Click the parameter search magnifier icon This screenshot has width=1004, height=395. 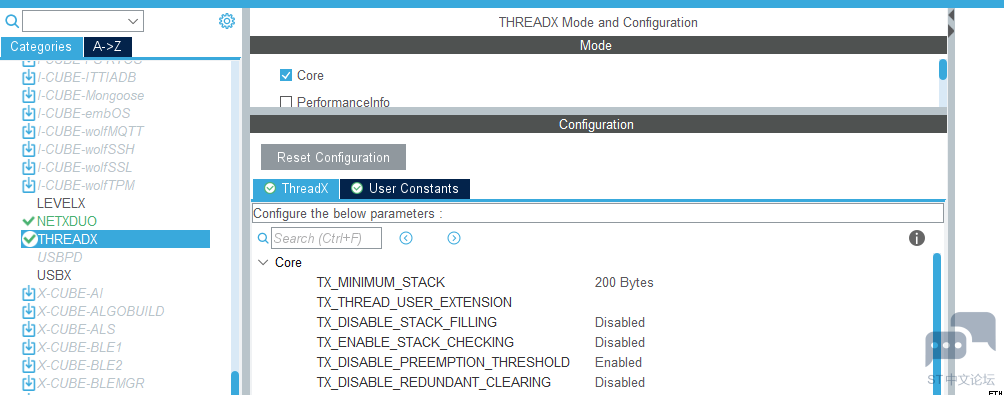pos(263,238)
